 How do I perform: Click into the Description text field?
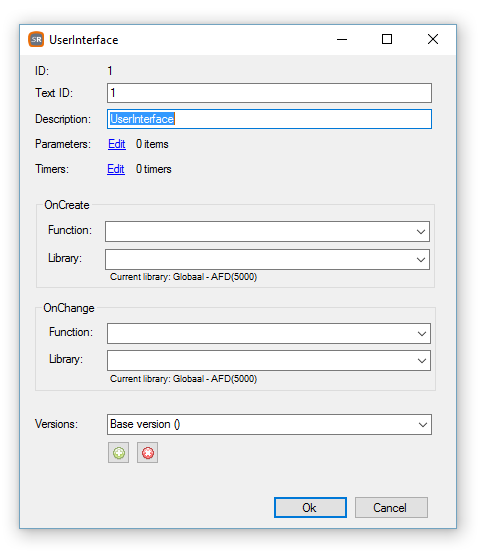269,119
